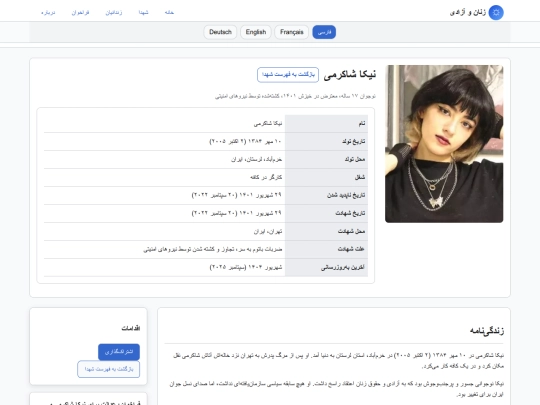
Task: Switch language to Deutsch
Action: [220, 32]
